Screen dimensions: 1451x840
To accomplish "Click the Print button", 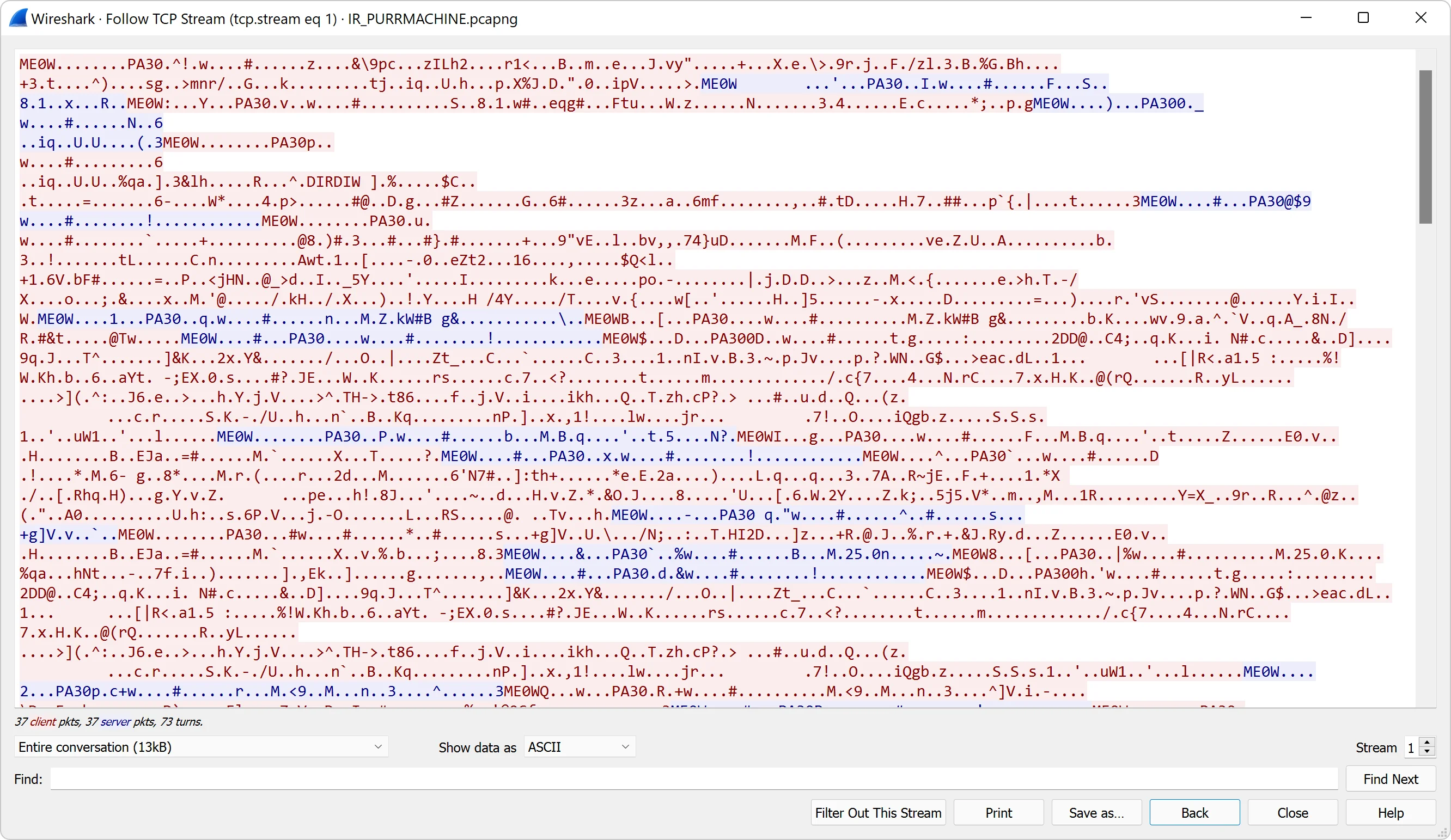I will (998, 812).
